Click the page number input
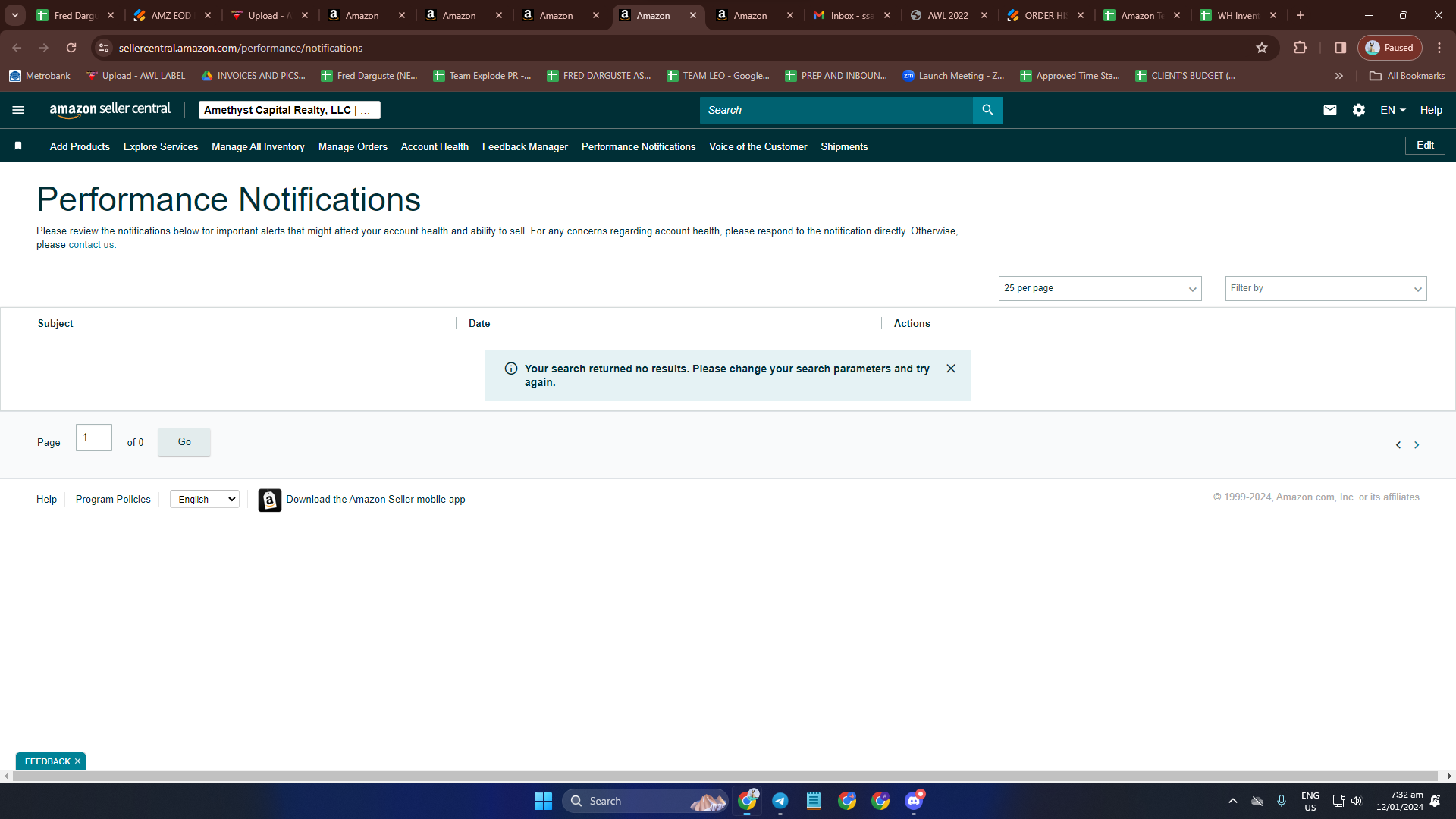This screenshot has height=819, width=1456. [94, 438]
